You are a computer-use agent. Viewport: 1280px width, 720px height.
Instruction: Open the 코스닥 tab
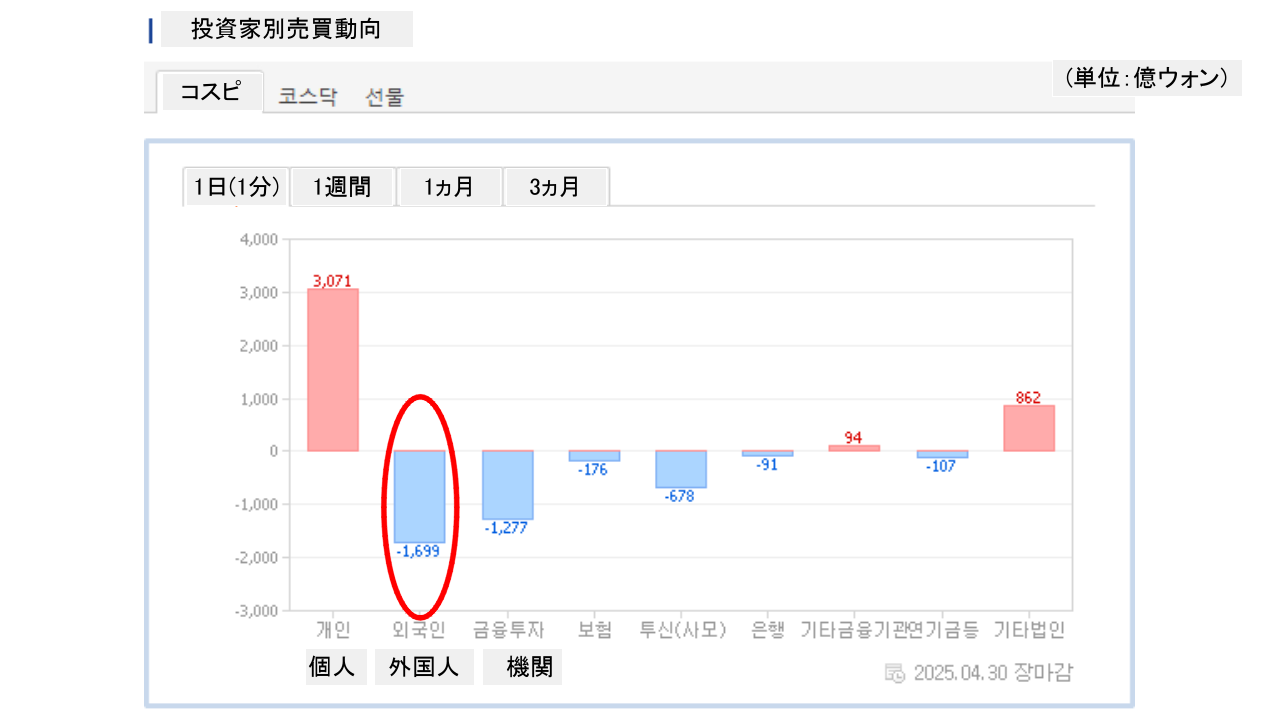(307, 97)
